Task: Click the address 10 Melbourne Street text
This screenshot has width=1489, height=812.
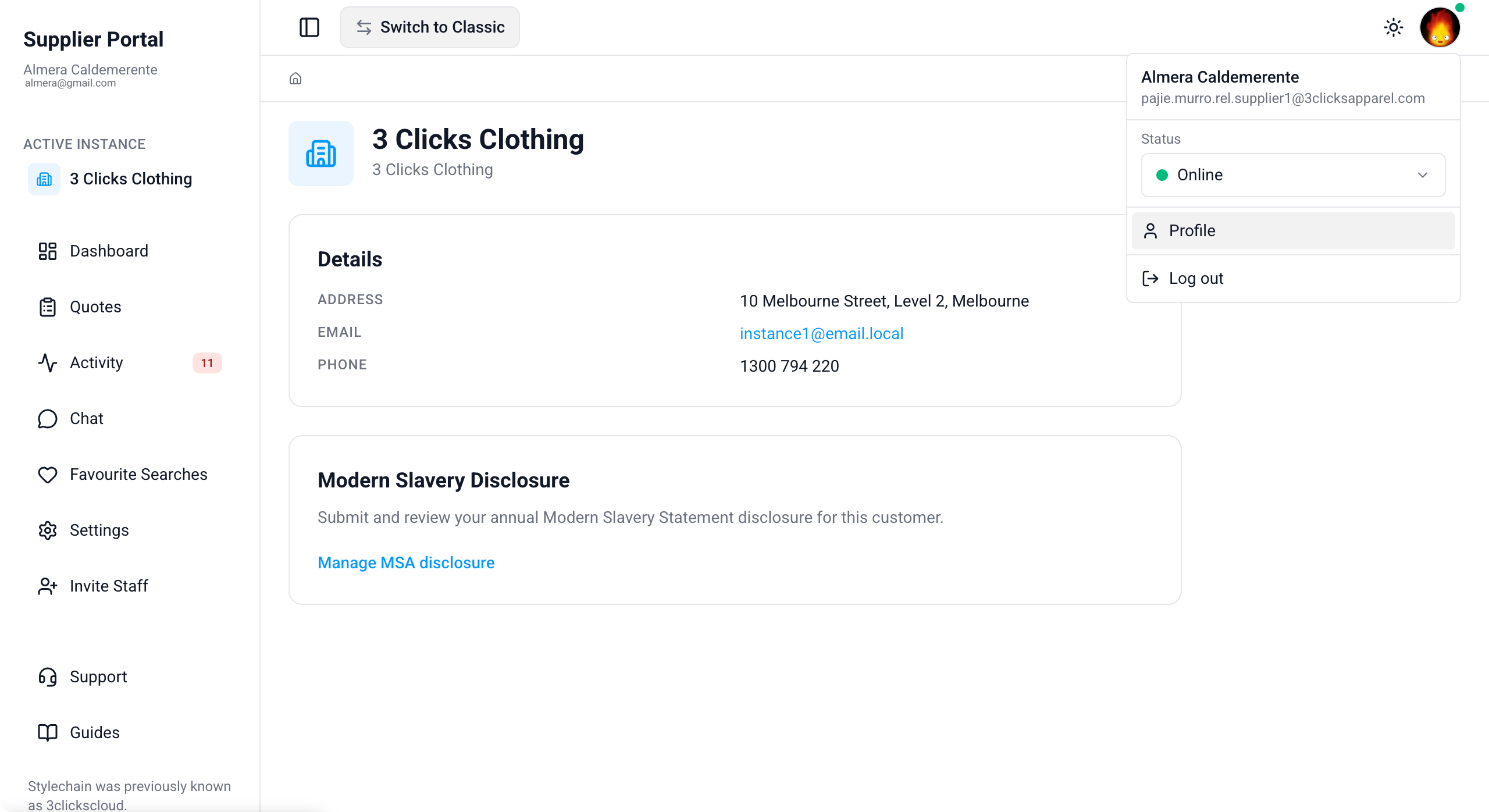Action: [x=884, y=301]
